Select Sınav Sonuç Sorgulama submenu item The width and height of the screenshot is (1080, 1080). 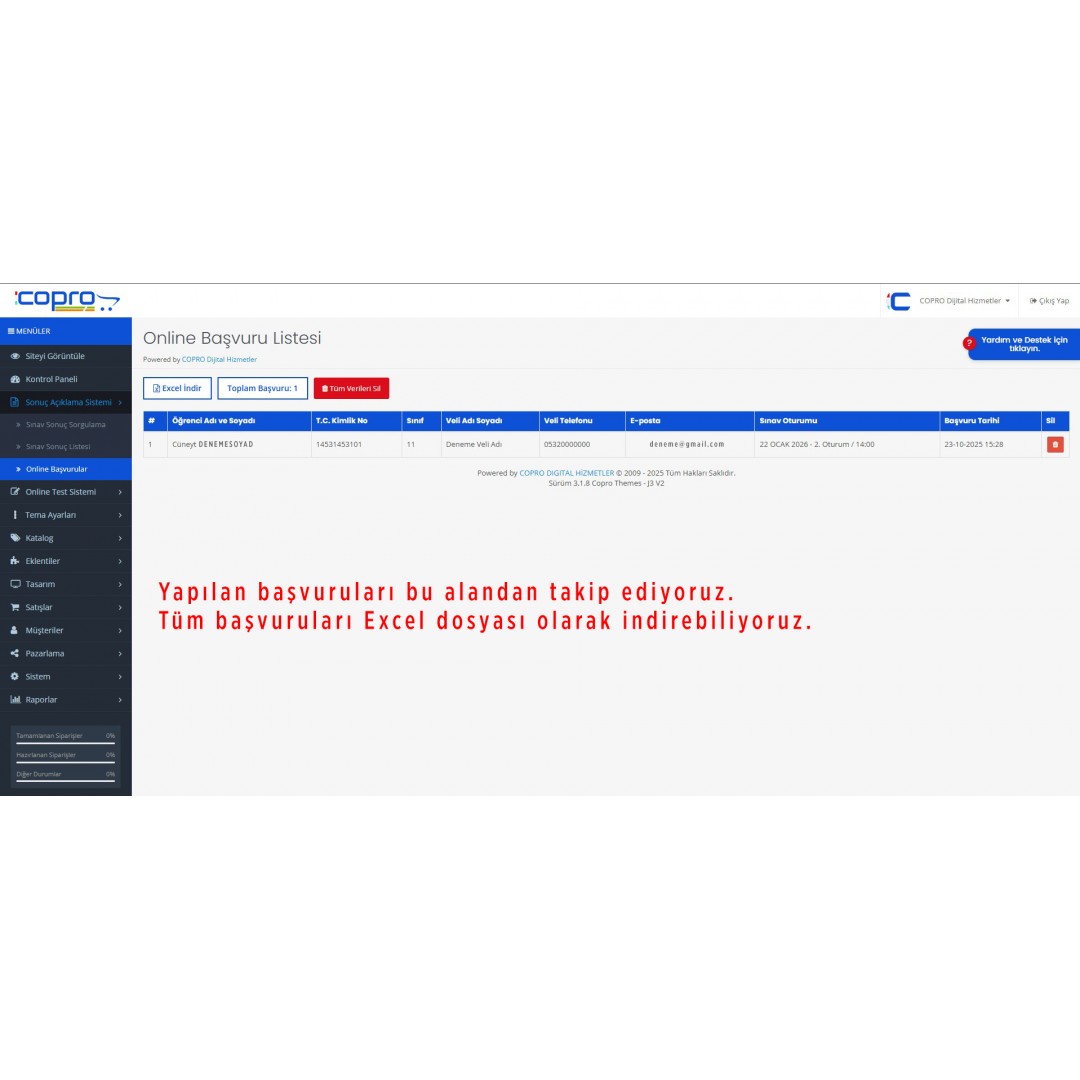coord(65,425)
